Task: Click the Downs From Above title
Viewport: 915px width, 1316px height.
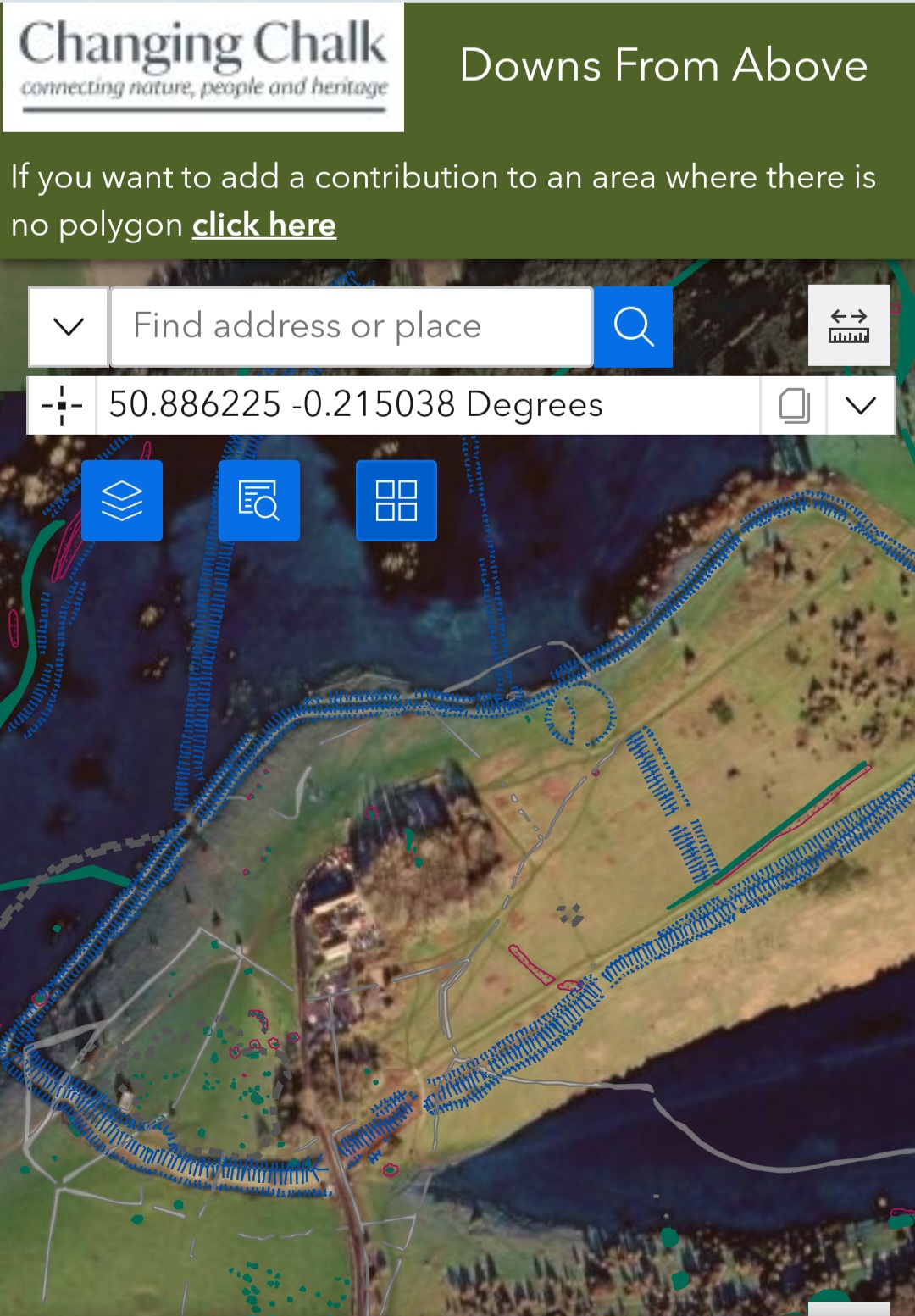Action: click(663, 65)
